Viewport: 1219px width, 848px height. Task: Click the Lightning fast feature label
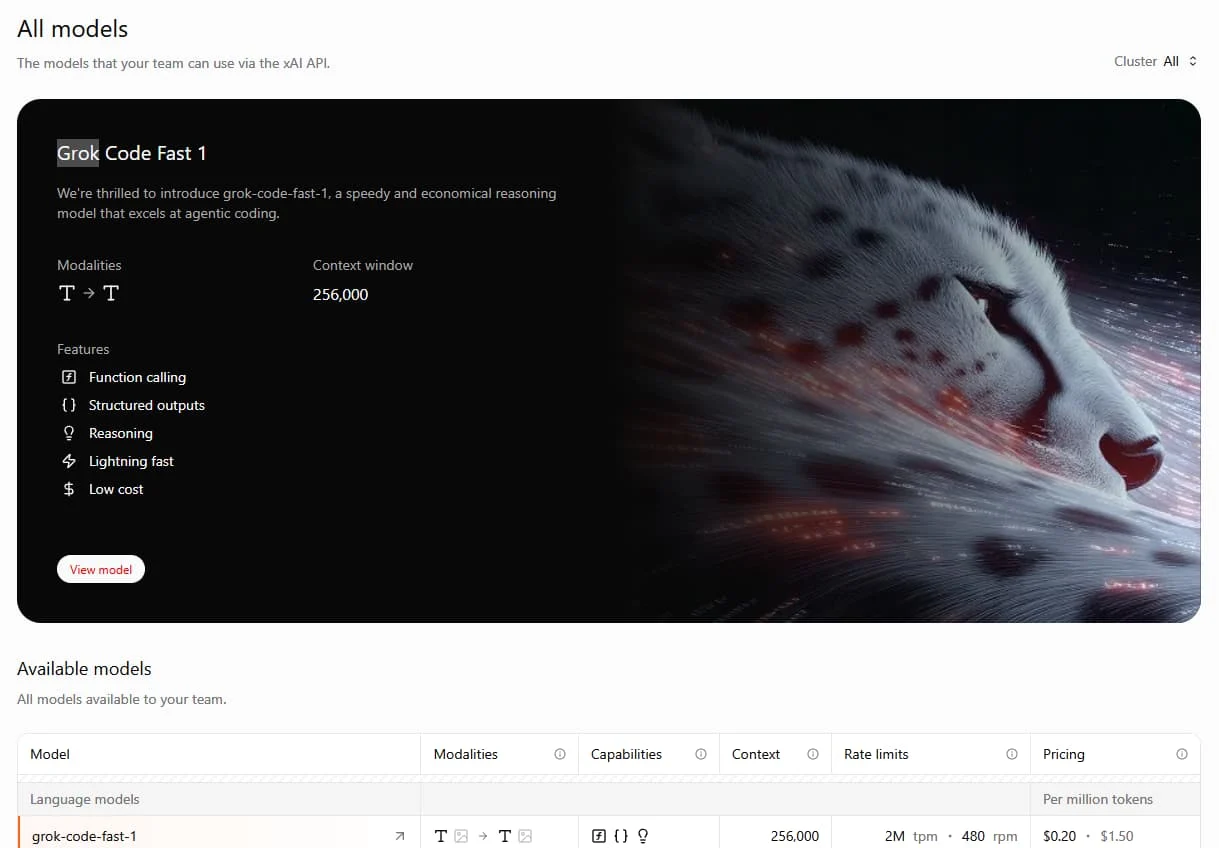[x=131, y=461]
